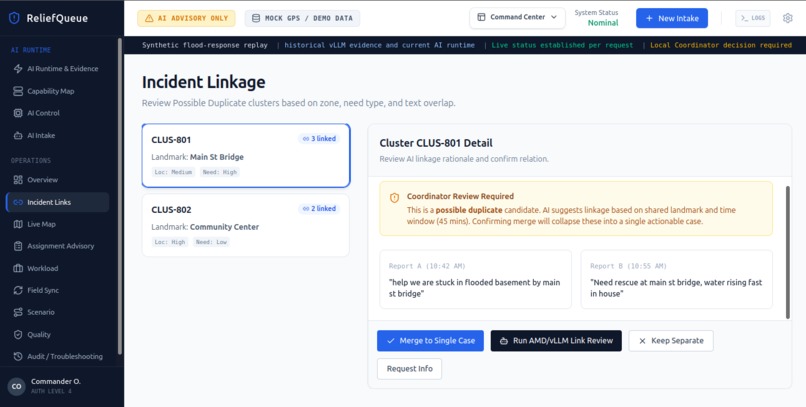Select the CLUS-801 cluster card
The width and height of the screenshot is (806, 407).
pyautogui.click(x=246, y=155)
